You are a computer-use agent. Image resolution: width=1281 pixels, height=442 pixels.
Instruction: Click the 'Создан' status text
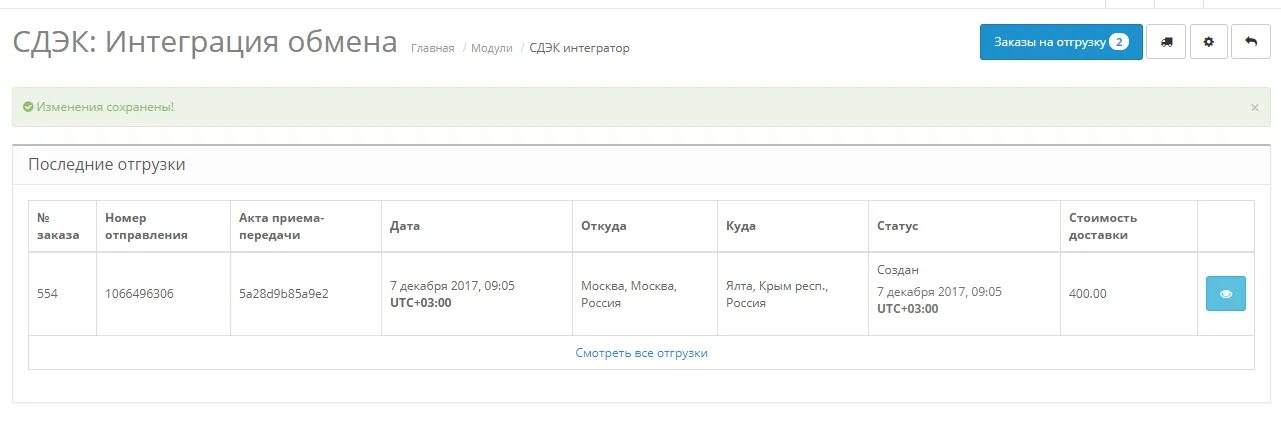[x=898, y=270]
